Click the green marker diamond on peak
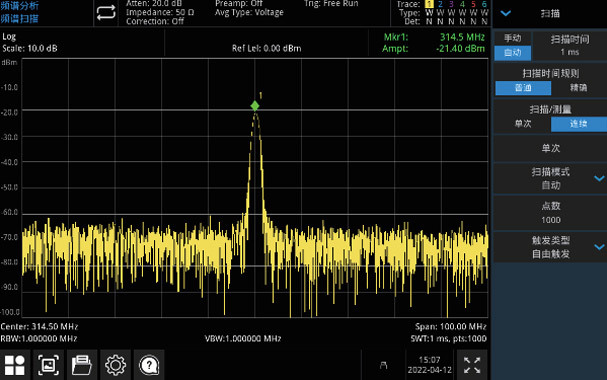 click(255, 106)
